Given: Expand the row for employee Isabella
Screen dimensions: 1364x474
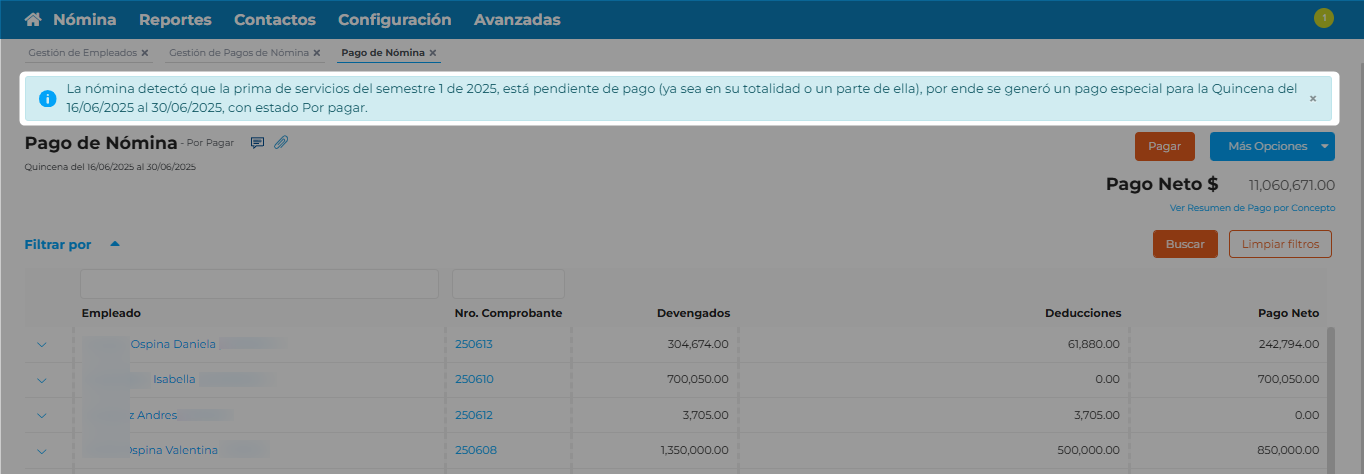Looking at the screenshot, I should pyautogui.click(x=42, y=380).
